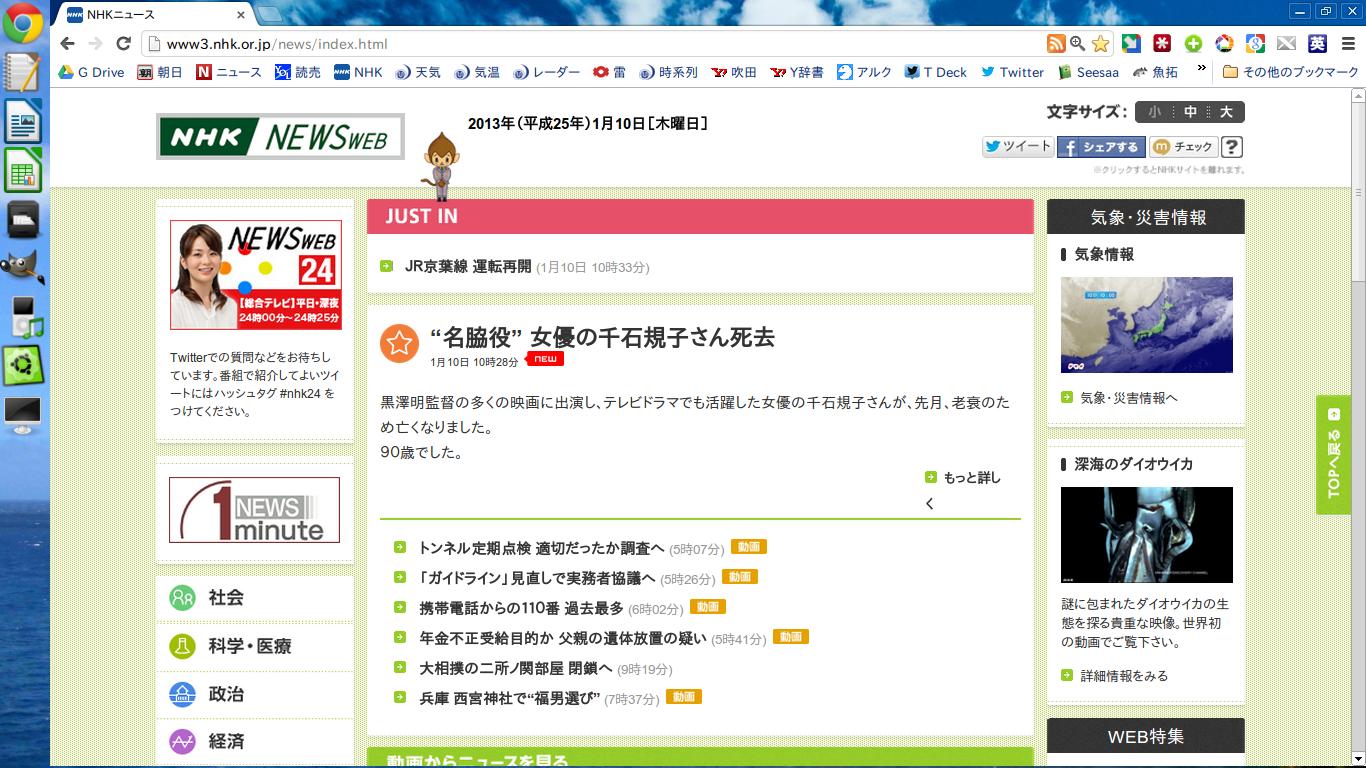This screenshot has height=768, width=1366.
Task: Open the help question mark icon
Action: [x=1232, y=147]
